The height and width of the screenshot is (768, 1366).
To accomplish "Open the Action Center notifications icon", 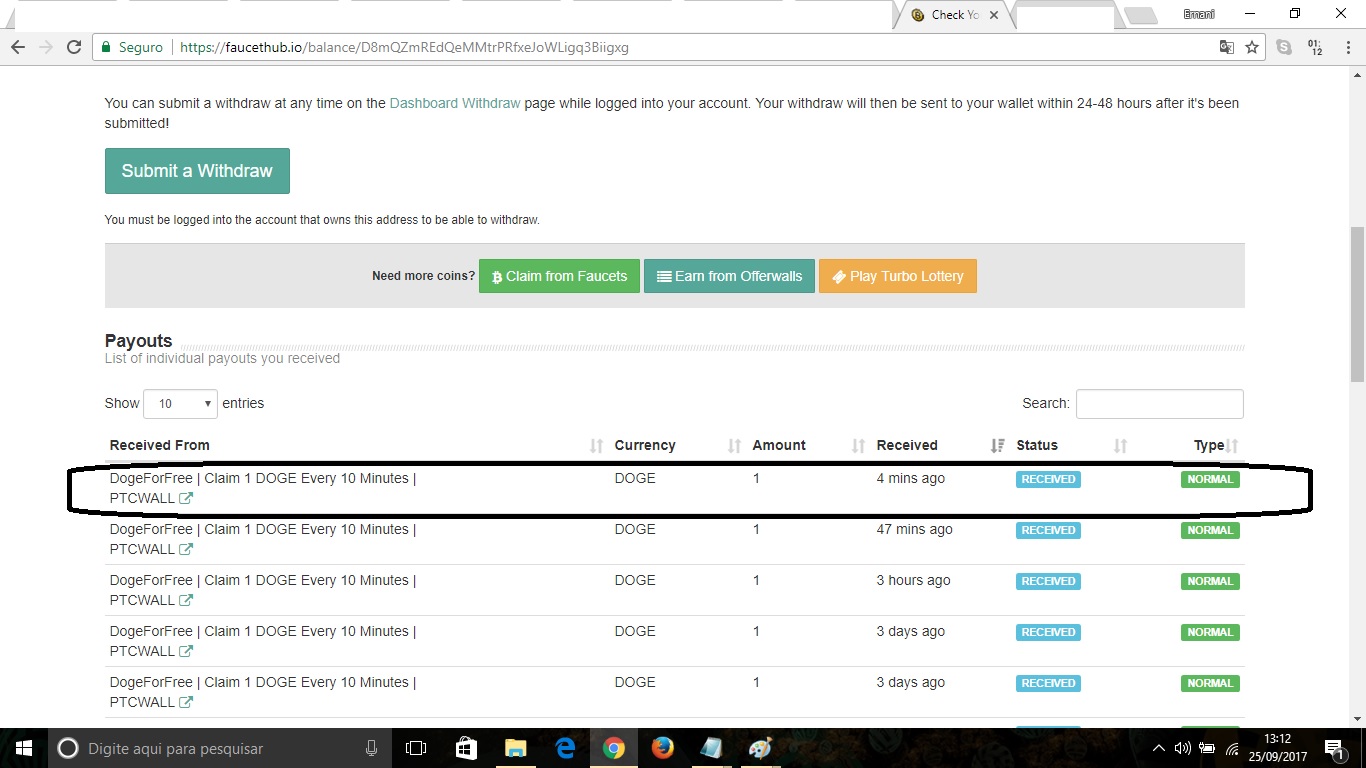I will pyautogui.click(x=1335, y=748).
